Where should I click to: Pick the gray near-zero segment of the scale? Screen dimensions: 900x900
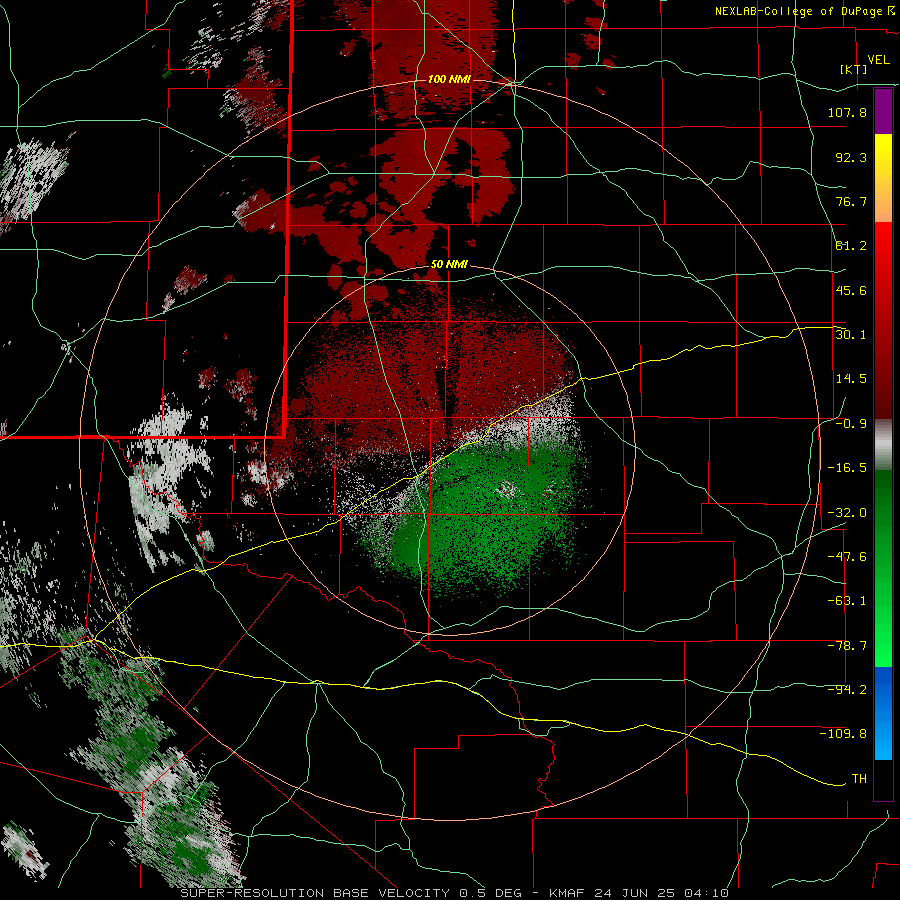pyautogui.click(x=883, y=445)
